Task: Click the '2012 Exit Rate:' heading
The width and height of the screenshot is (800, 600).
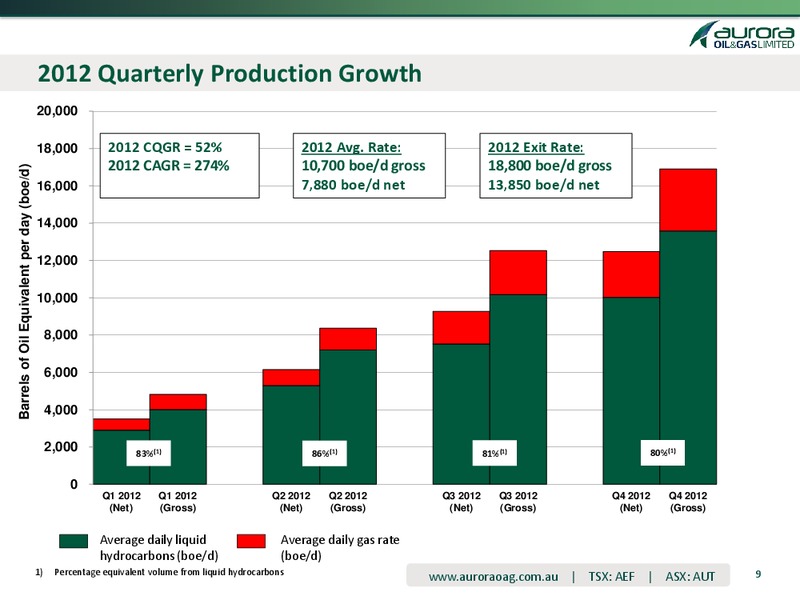Action: pos(536,147)
